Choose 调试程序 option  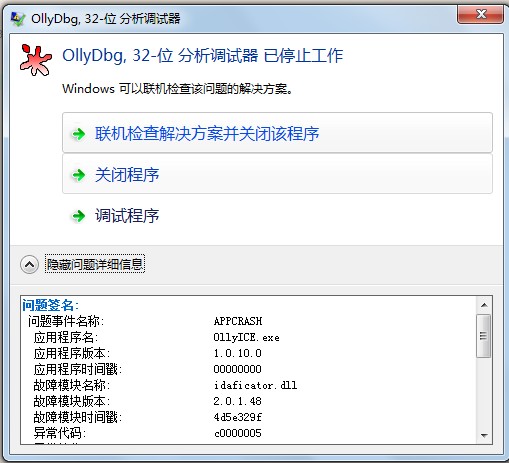pos(127,216)
